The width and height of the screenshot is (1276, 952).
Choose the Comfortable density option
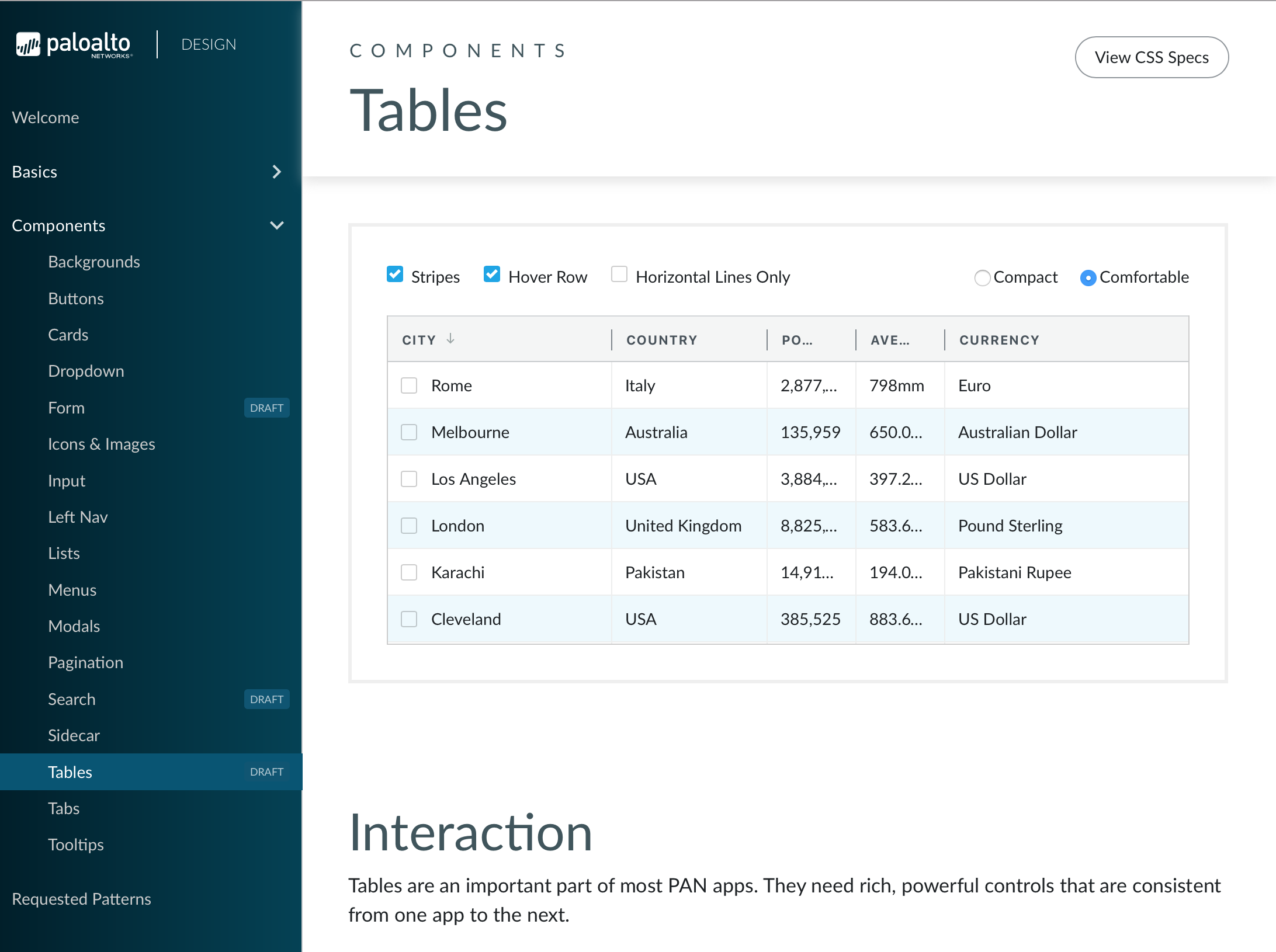point(1087,278)
